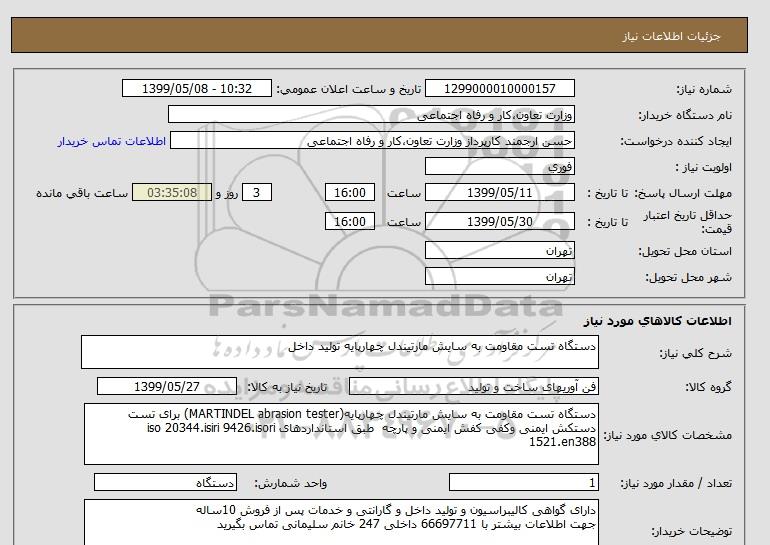Click the label ایجاد کننده درخواست
This screenshot has height=545, width=770.
pos(676,141)
